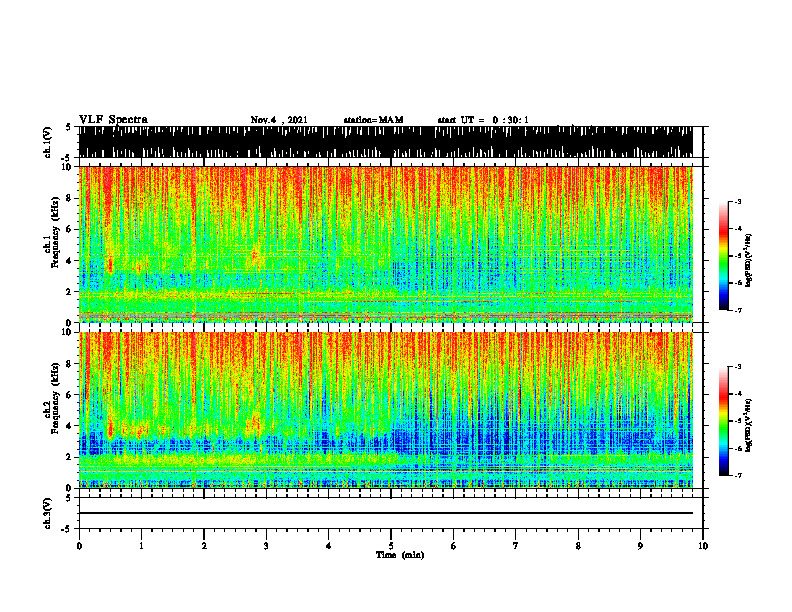Click time axis tick label "7"
The width and height of the screenshot is (792, 612).
click(x=516, y=546)
